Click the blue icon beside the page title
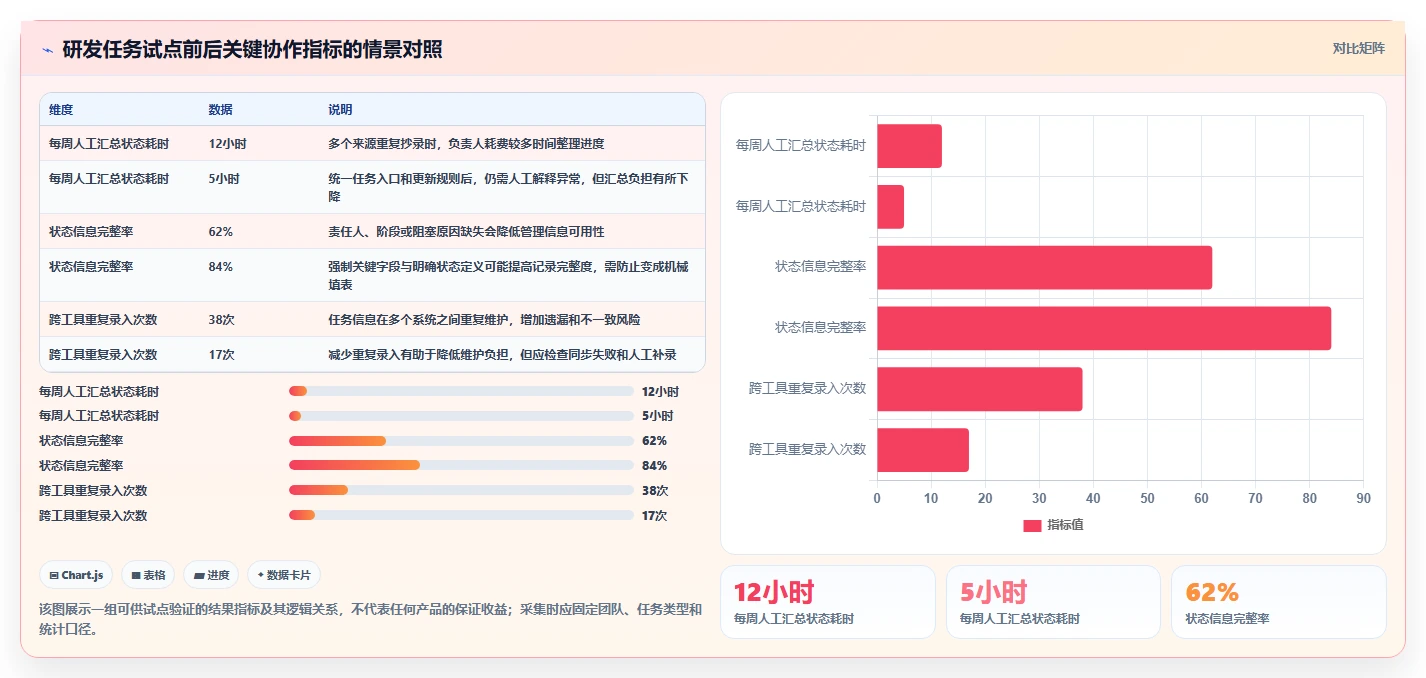The width and height of the screenshot is (1426, 678). coord(47,50)
